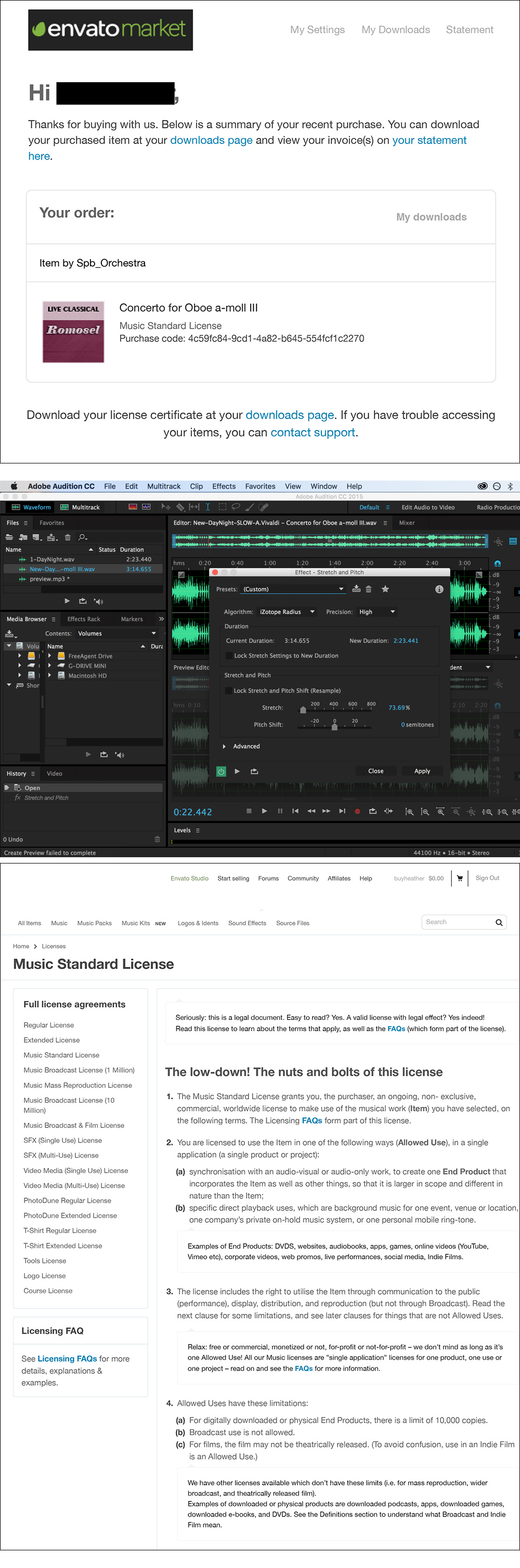Image resolution: width=520 pixels, height=1568 pixels.
Task: Open the Presets dropdown showing (Custom)
Action: click(x=293, y=589)
